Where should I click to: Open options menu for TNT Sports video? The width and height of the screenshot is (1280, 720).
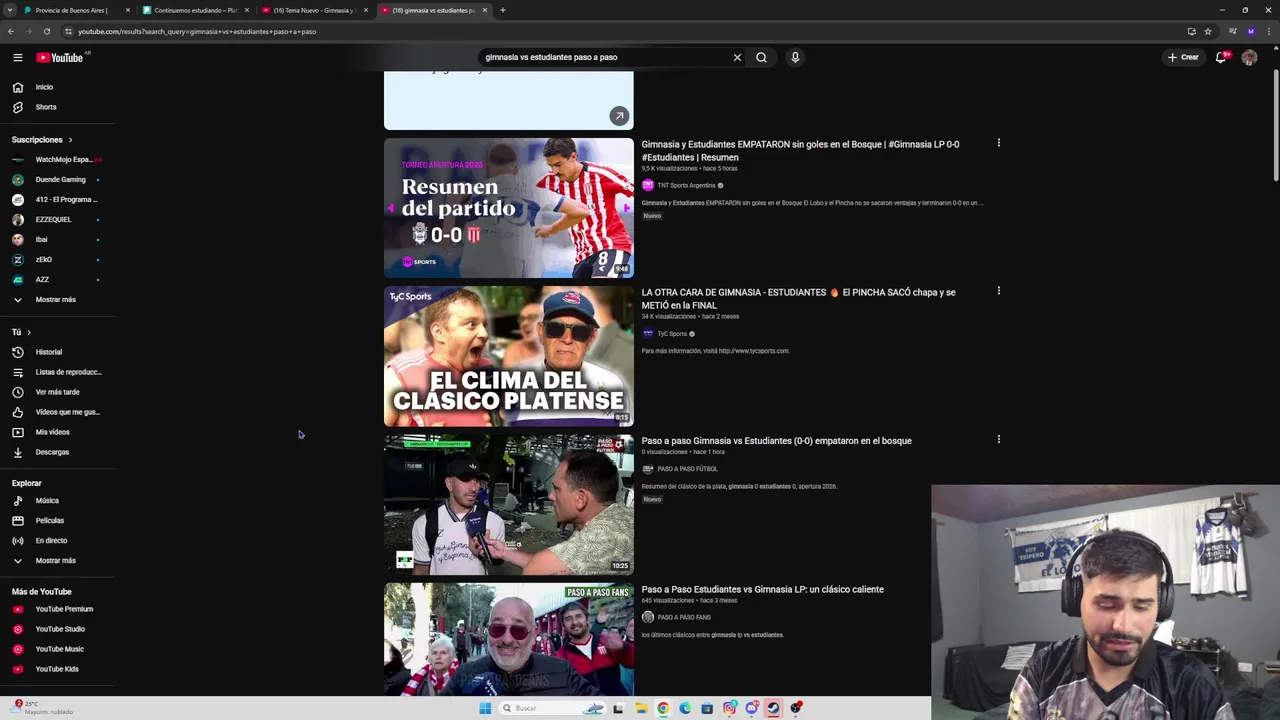coord(998,143)
